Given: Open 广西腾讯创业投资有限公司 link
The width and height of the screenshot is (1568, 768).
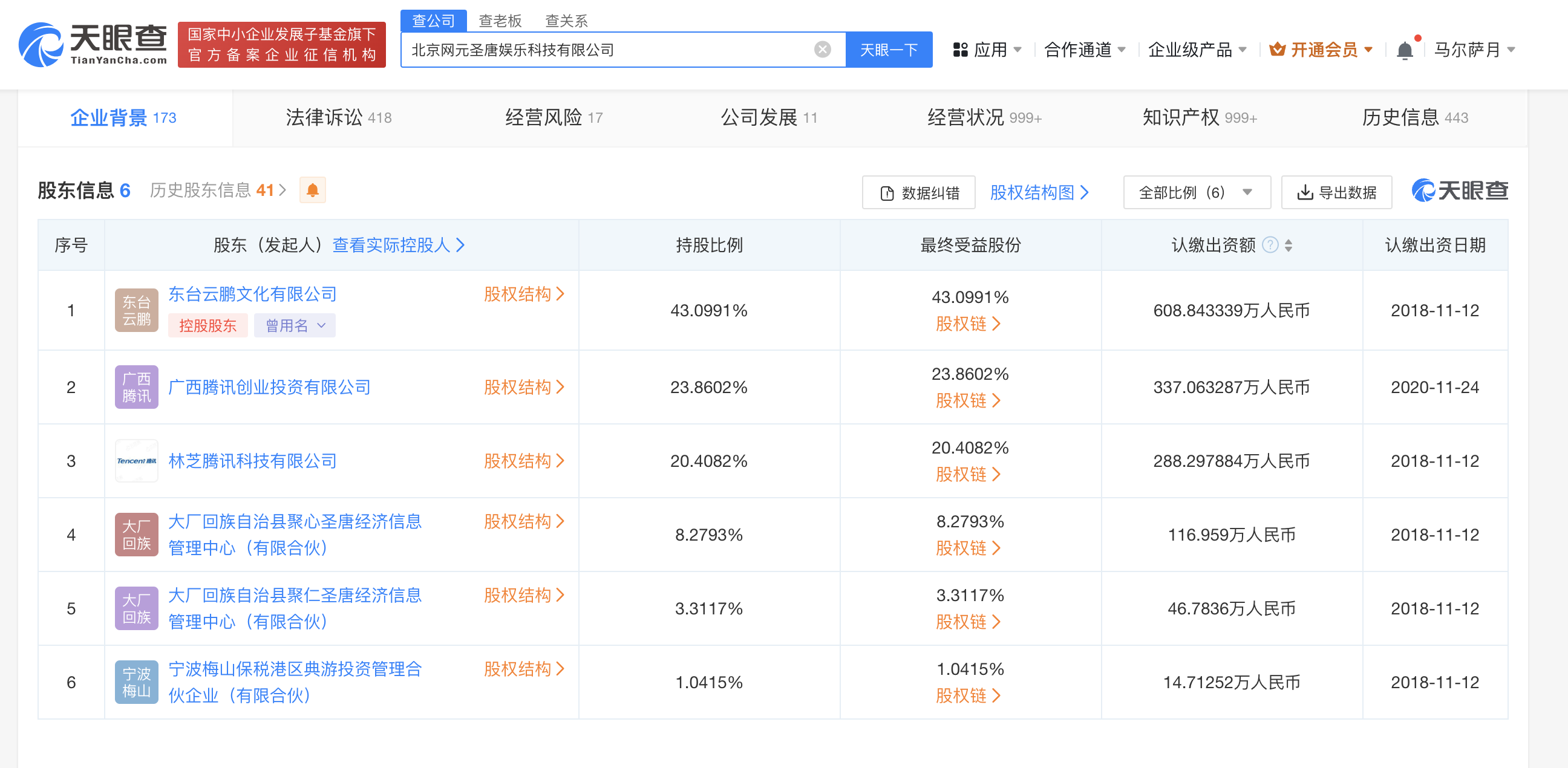Looking at the screenshot, I should [269, 386].
